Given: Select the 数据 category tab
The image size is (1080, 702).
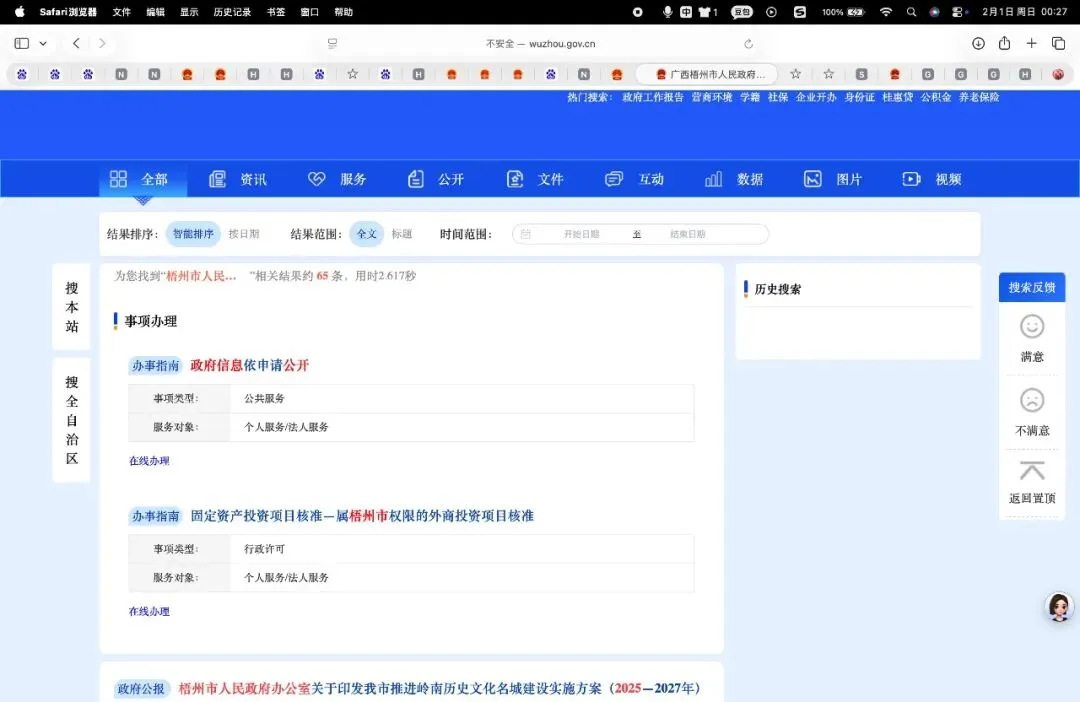Looking at the screenshot, I should (734, 179).
